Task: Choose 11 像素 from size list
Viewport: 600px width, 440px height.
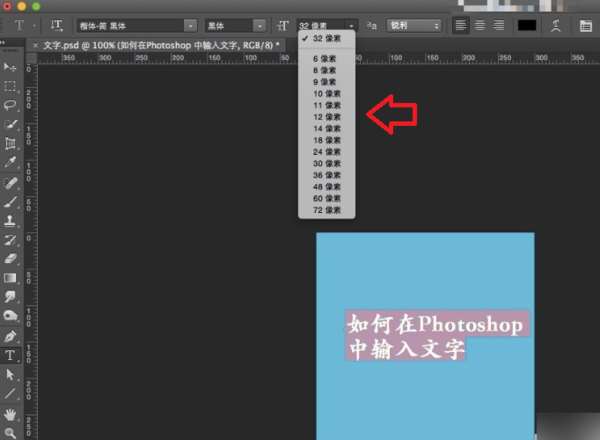Action: click(x=327, y=105)
